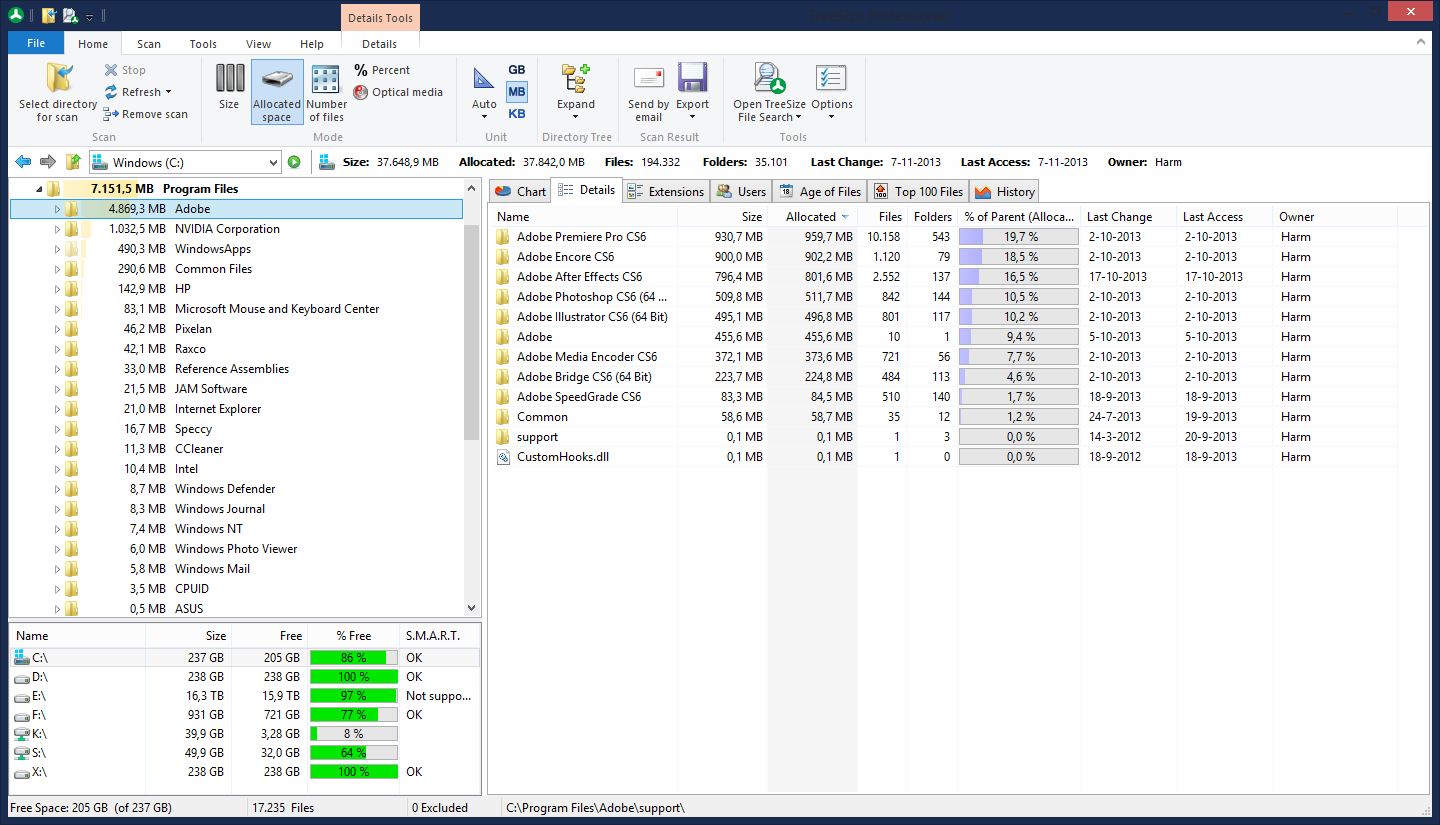Open the Extensions tab
This screenshot has width=1440, height=825.
coord(665,191)
